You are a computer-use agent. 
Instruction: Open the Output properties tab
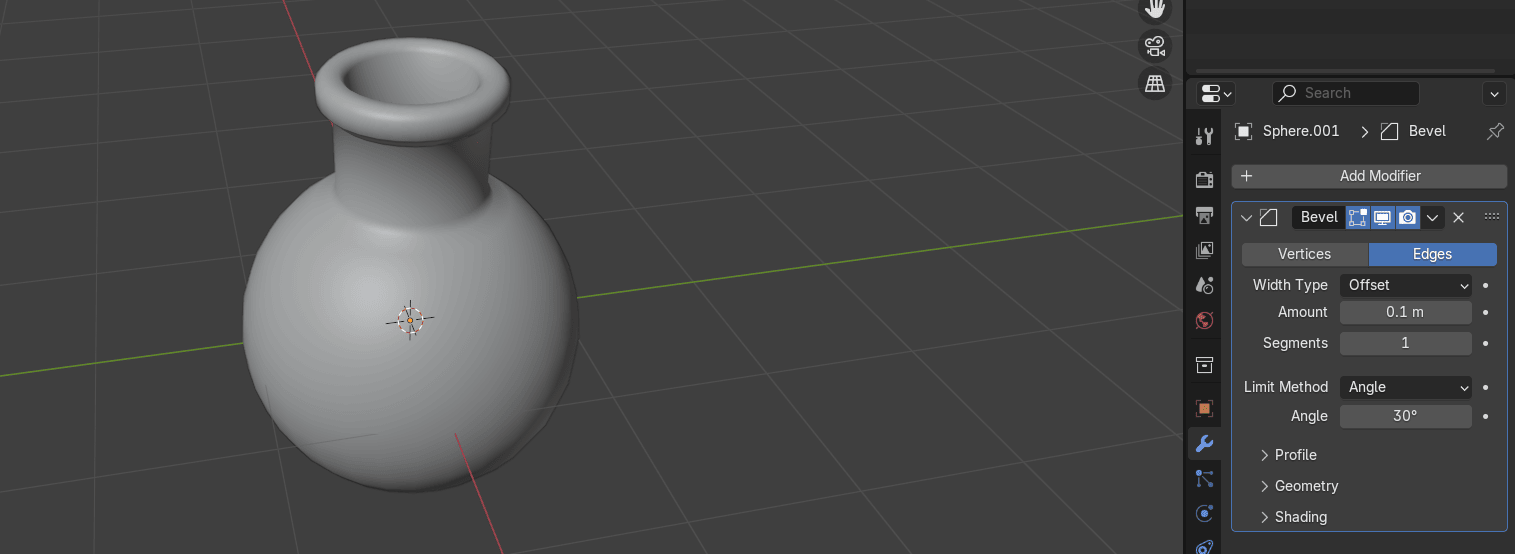tap(1204, 215)
